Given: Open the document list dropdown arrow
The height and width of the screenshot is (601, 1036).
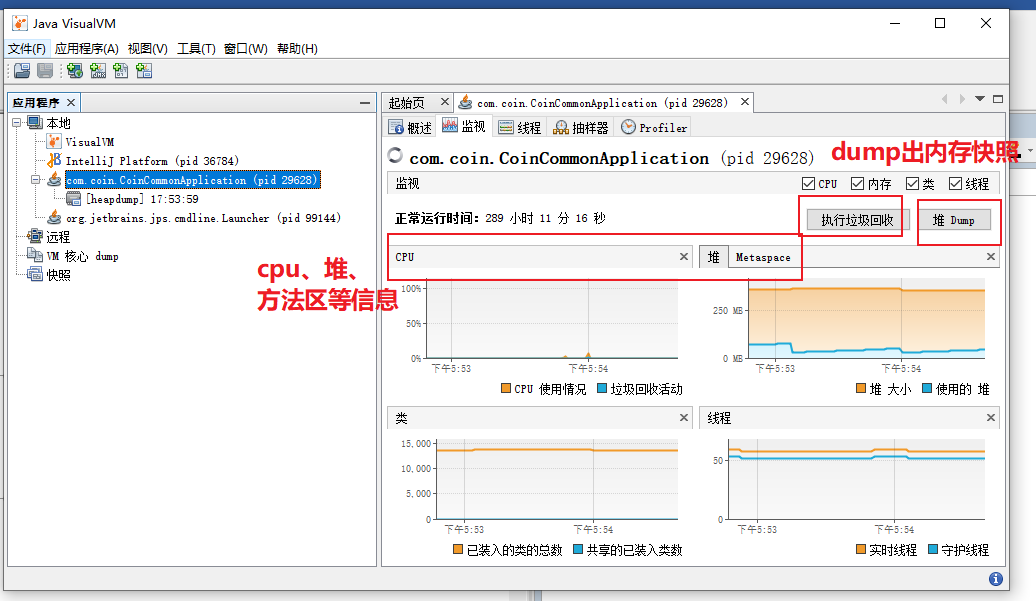Looking at the screenshot, I should (x=980, y=99).
